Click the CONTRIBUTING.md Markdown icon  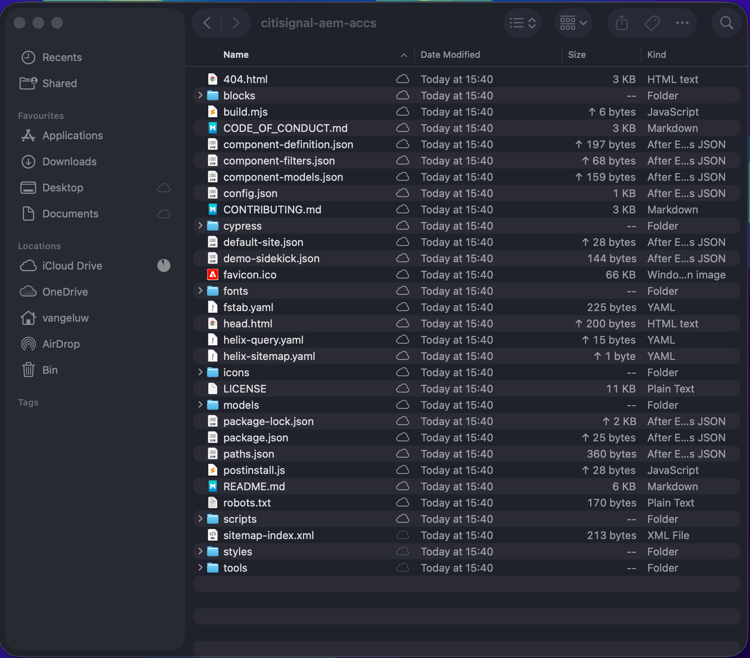[x=213, y=209]
